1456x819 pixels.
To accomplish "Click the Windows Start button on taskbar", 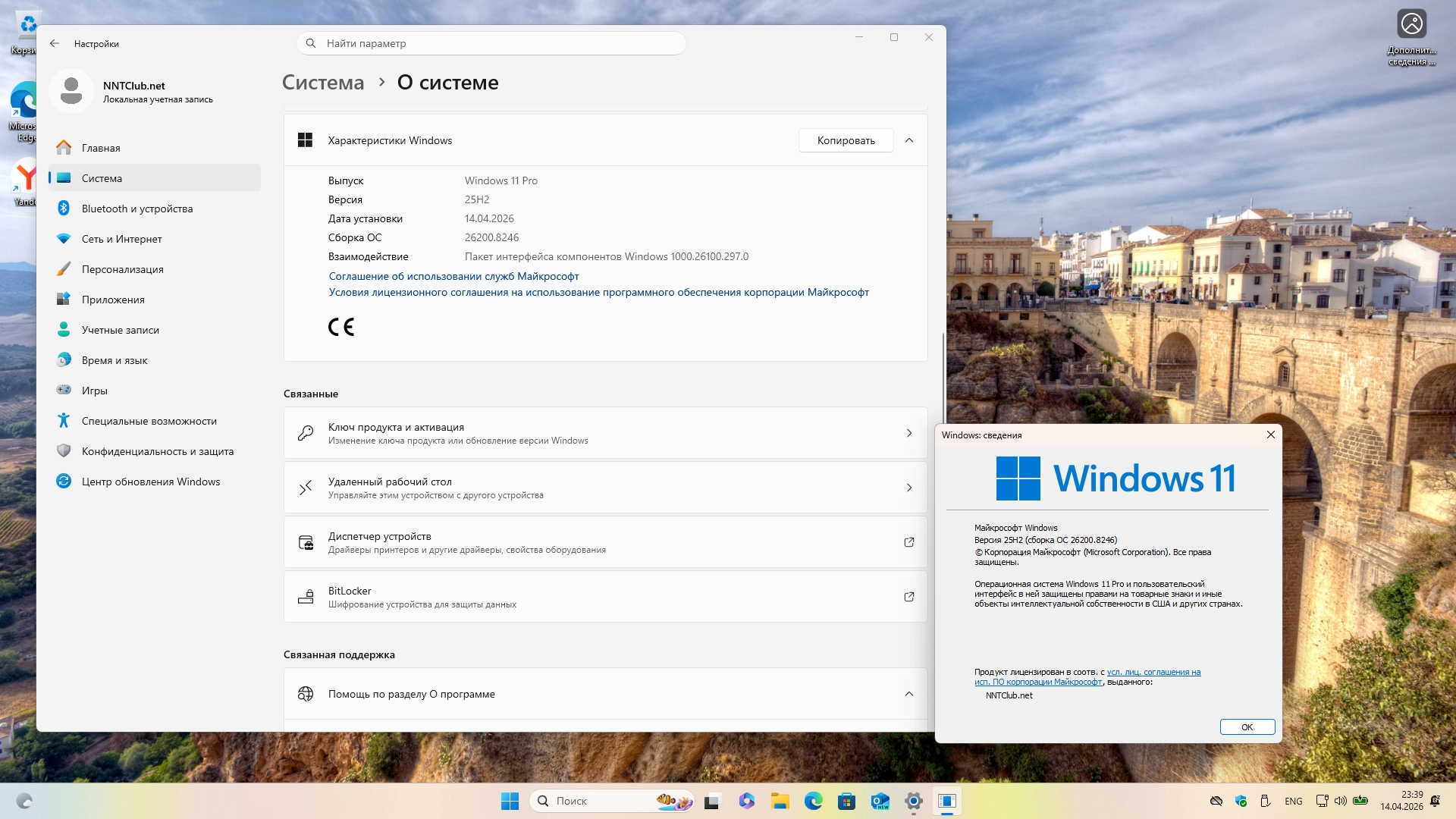I will point(510,801).
